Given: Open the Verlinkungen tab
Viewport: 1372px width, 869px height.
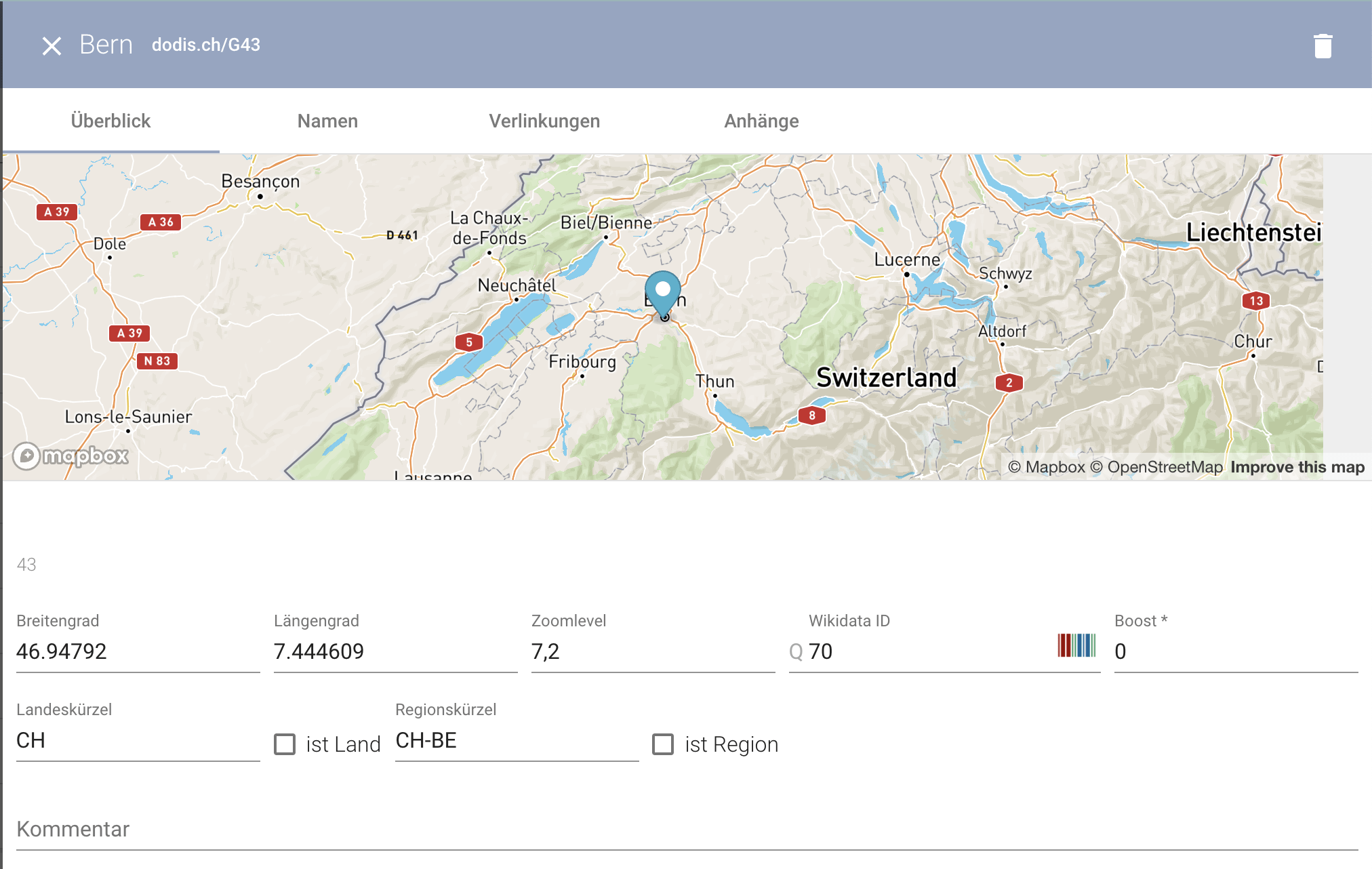Looking at the screenshot, I should (x=544, y=121).
